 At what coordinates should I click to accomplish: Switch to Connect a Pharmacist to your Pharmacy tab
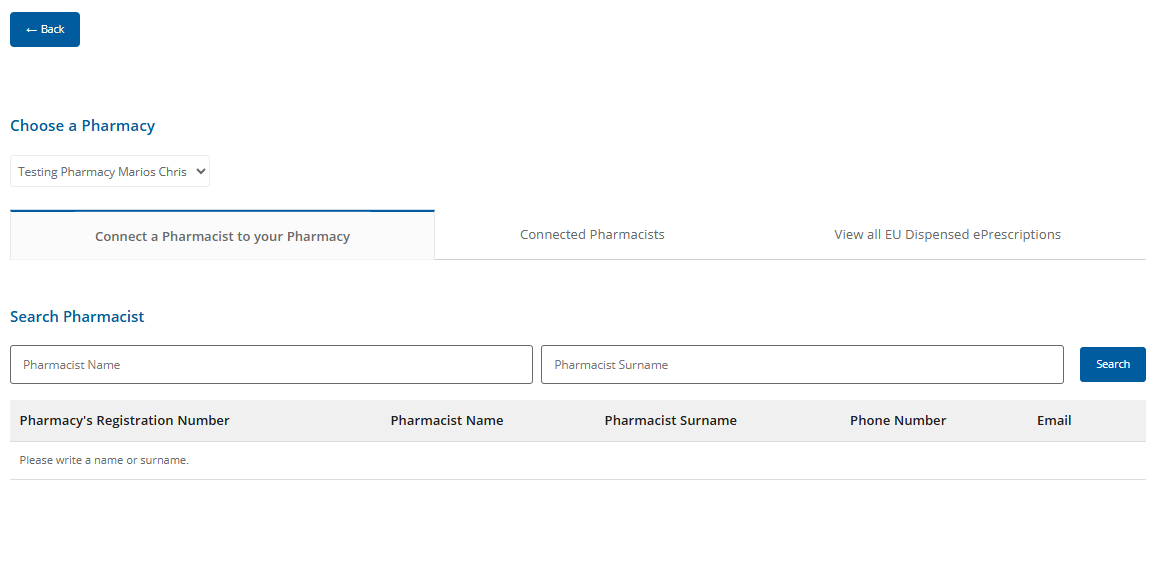coord(222,236)
